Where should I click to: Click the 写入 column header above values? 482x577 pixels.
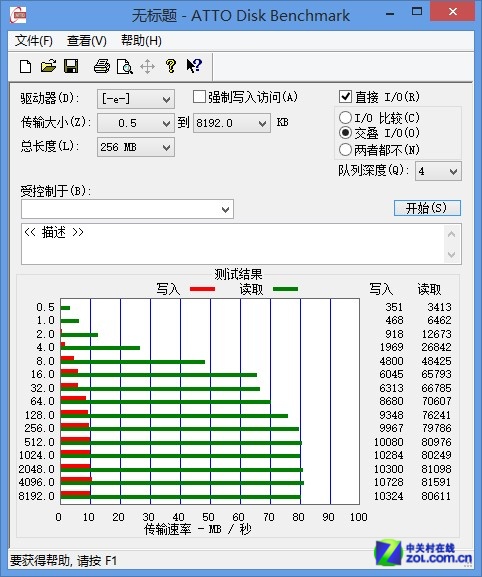coord(381,289)
